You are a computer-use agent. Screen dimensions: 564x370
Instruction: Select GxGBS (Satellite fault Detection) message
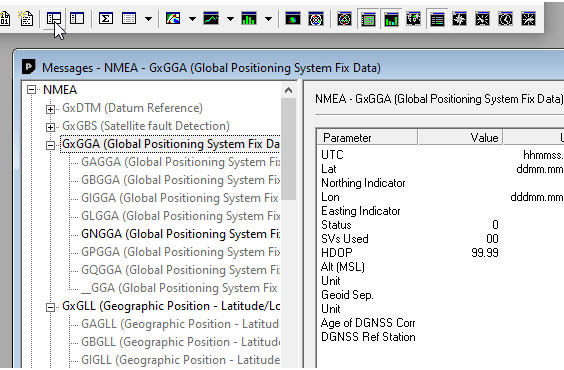(146, 126)
